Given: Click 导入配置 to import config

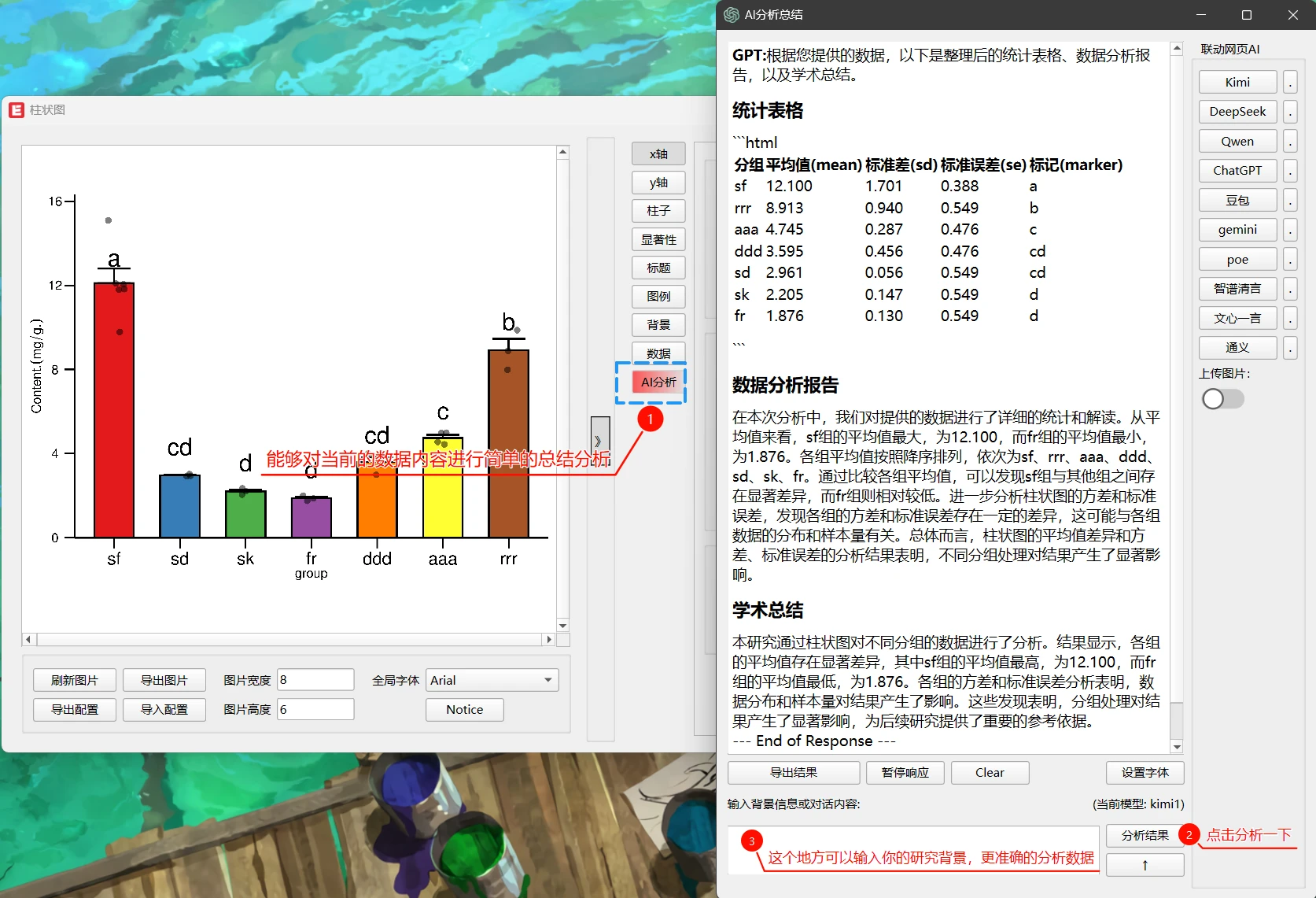Looking at the screenshot, I should click(x=164, y=710).
